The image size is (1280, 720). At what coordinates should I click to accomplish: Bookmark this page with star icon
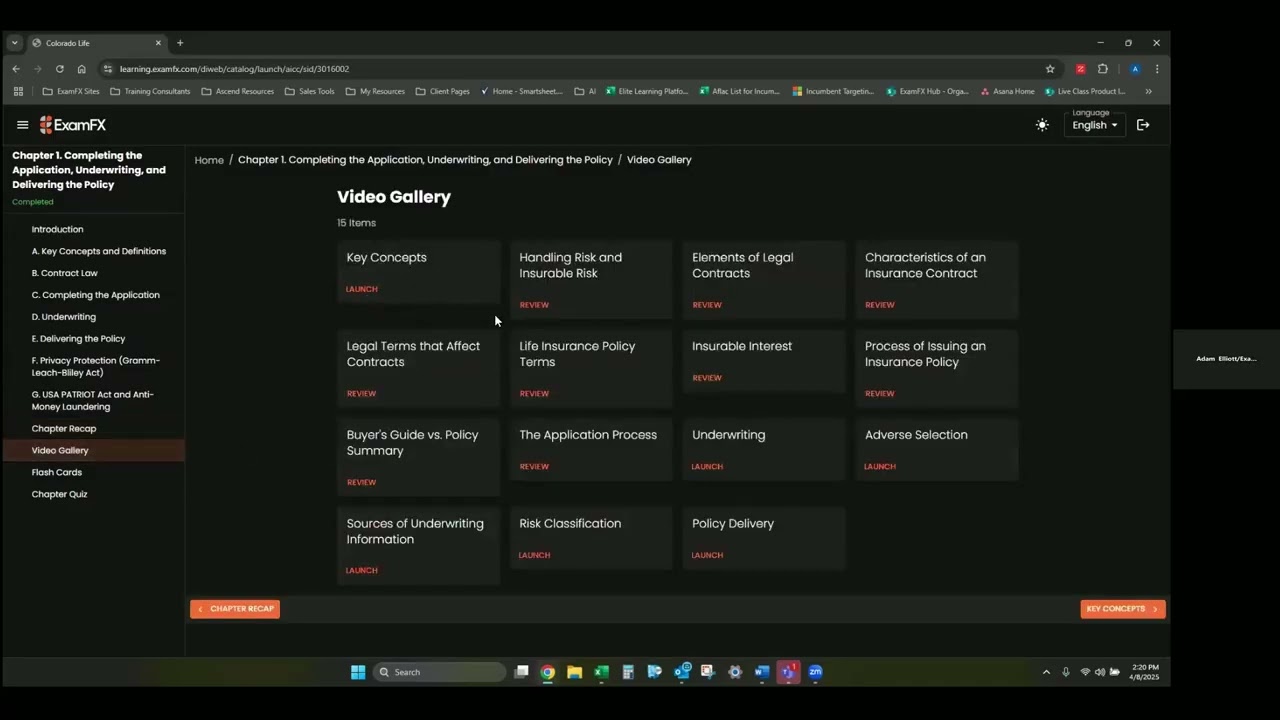point(1050,69)
